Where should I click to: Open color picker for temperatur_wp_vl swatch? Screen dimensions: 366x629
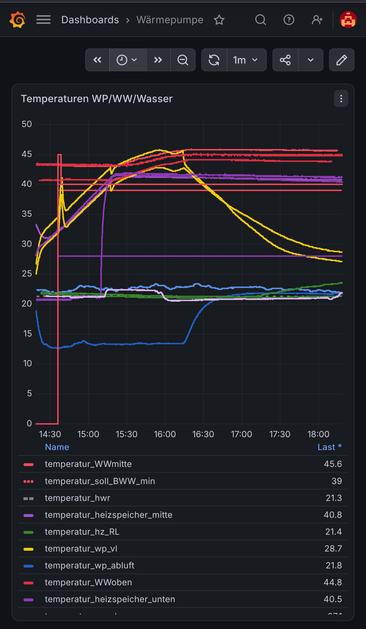tap(28, 549)
